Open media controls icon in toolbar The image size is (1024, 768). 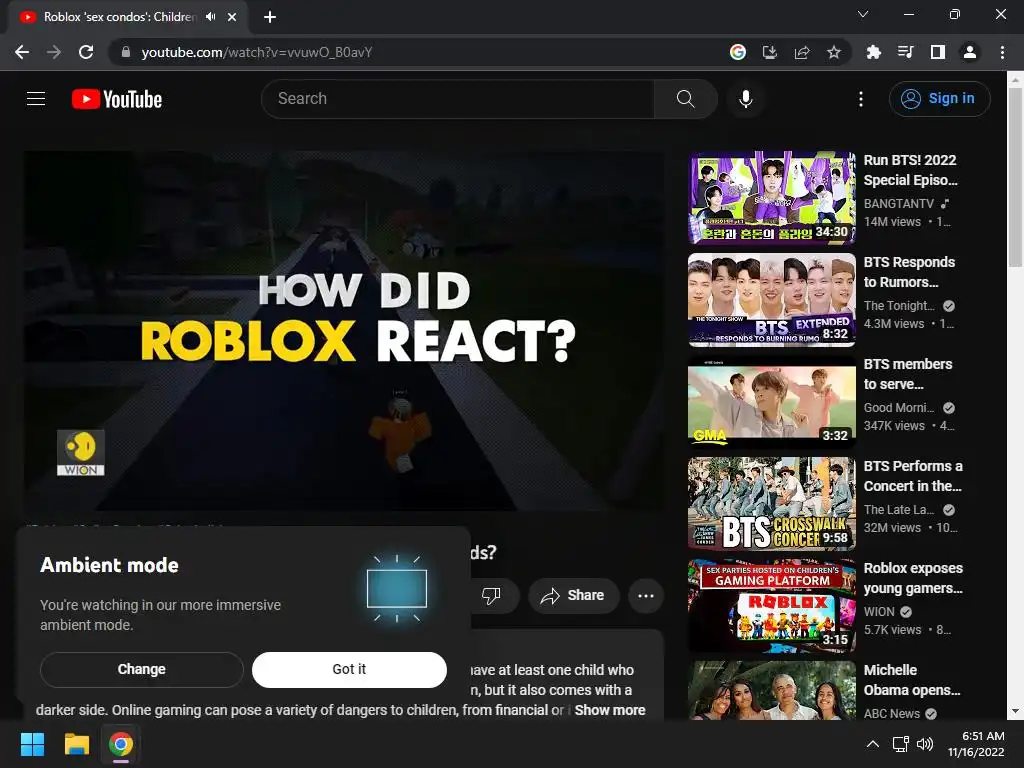[x=905, y=52]
